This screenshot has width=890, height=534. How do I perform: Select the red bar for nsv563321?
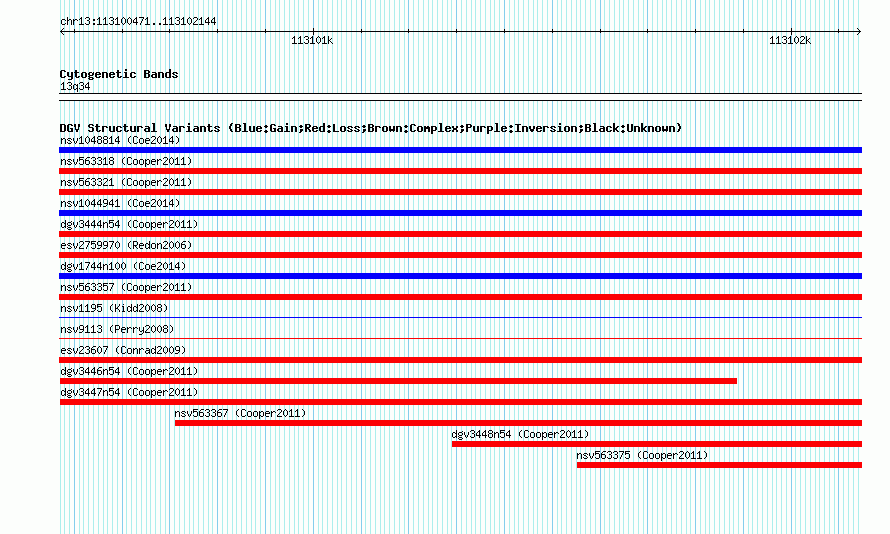(460, 192)
